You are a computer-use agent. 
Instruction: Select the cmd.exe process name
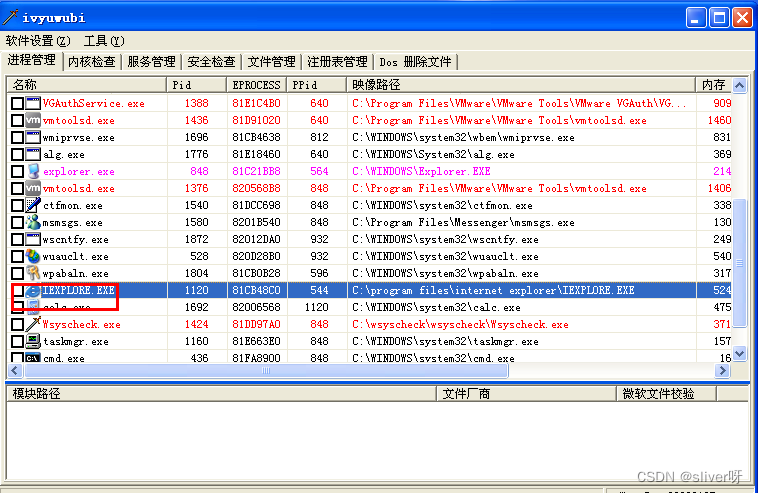coord(64,358)
